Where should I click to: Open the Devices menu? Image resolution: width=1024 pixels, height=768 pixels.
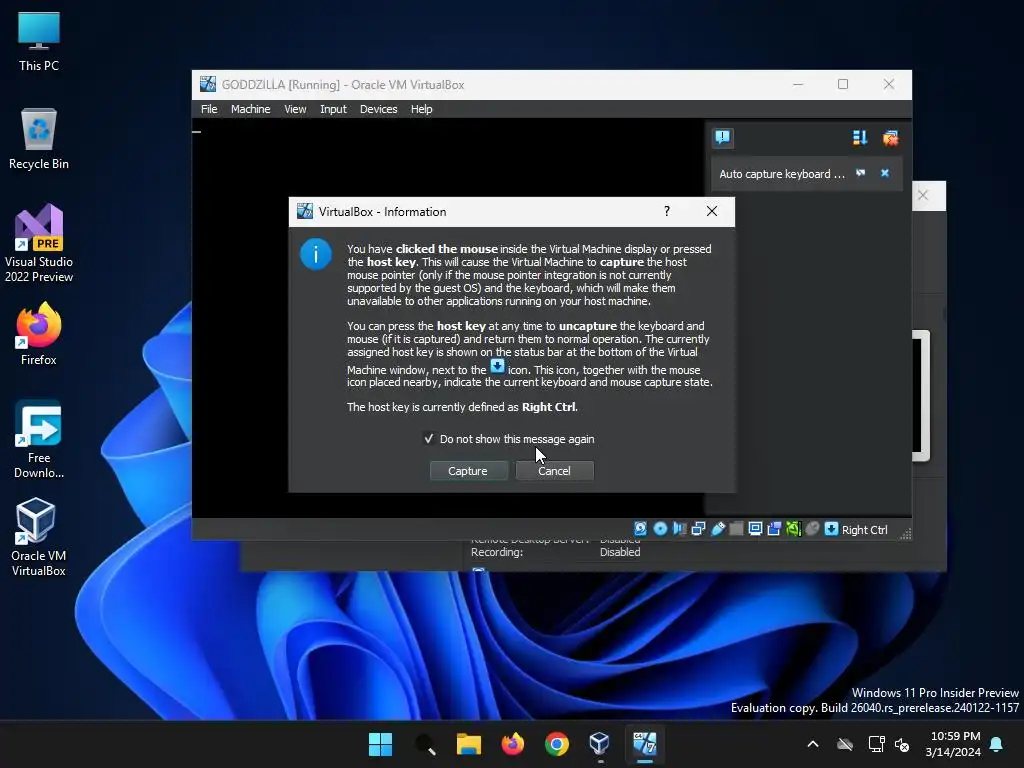coord(379,109)
